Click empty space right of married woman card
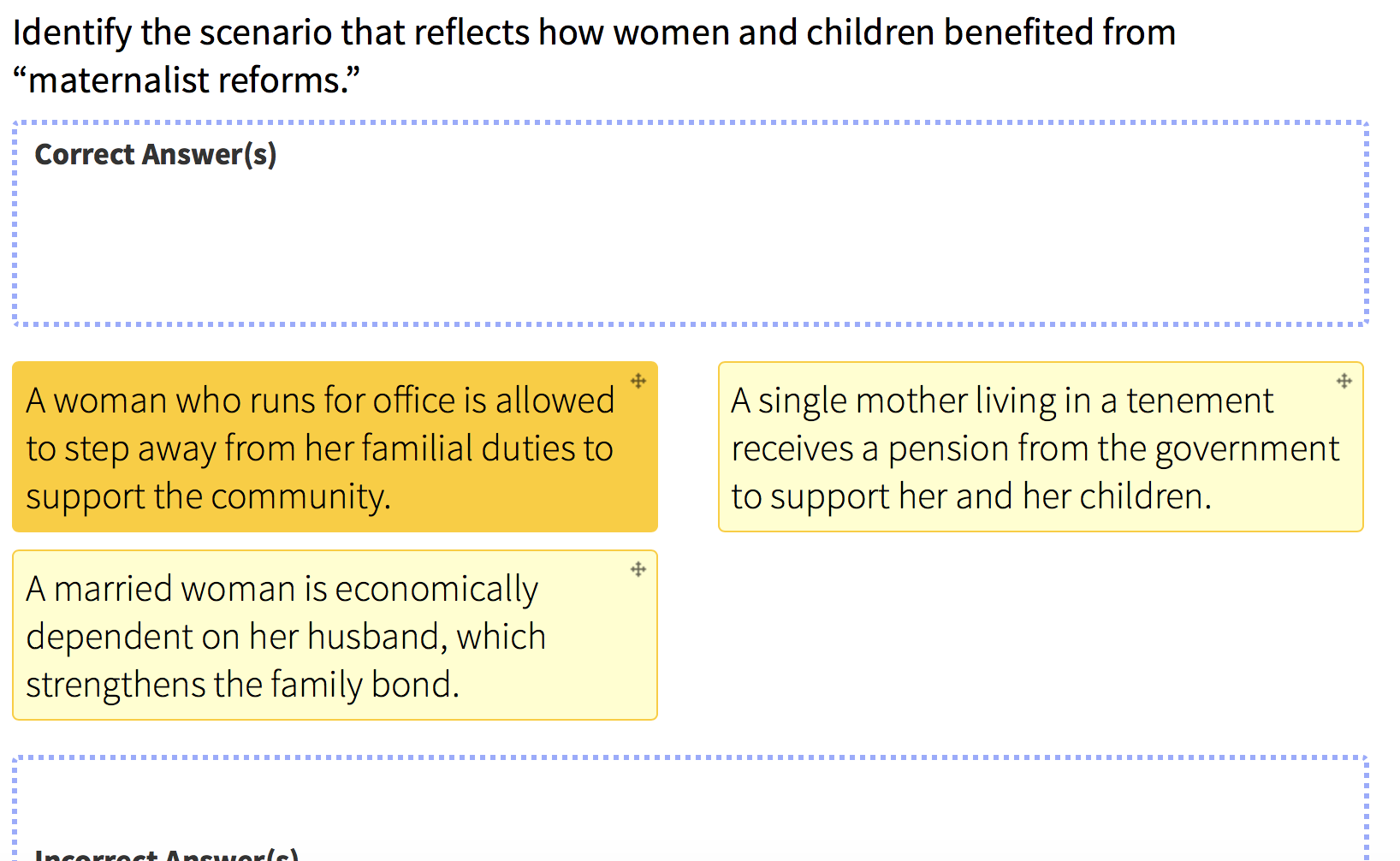Viewport: 1400px width, 861px height. click(x=1041, y=635)
